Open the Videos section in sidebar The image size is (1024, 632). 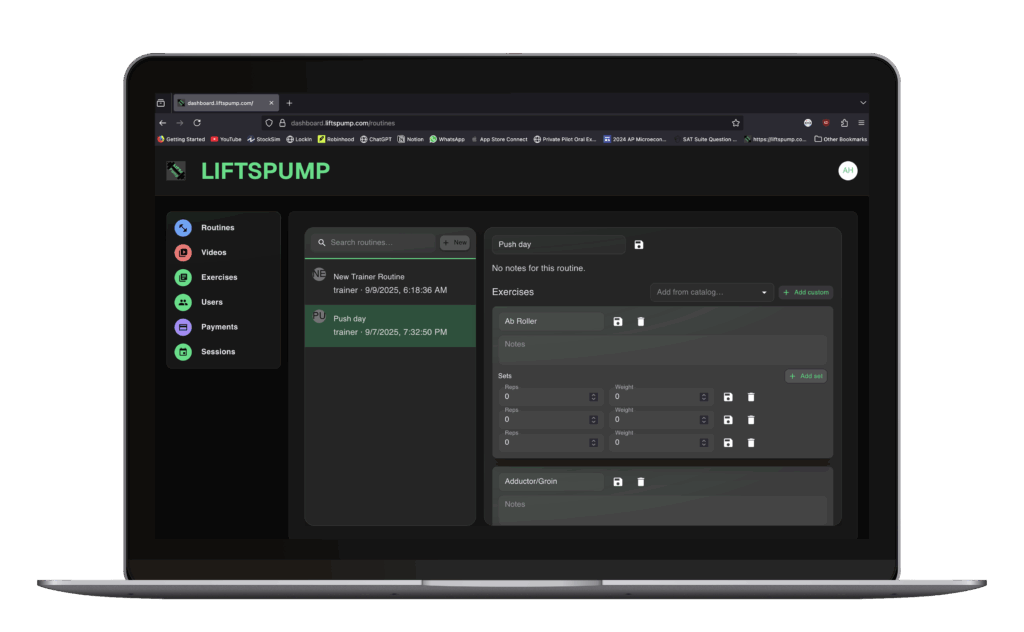213,253
